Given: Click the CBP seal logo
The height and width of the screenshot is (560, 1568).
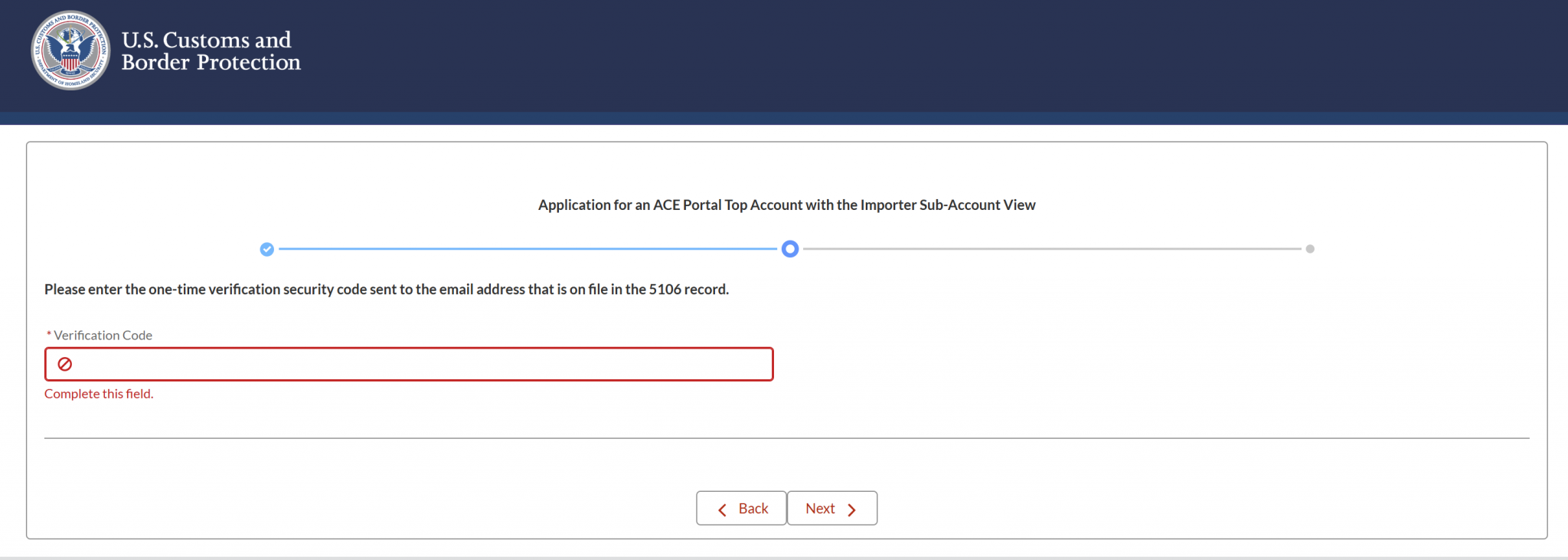Looking at the screenshot, I should 70,51.
